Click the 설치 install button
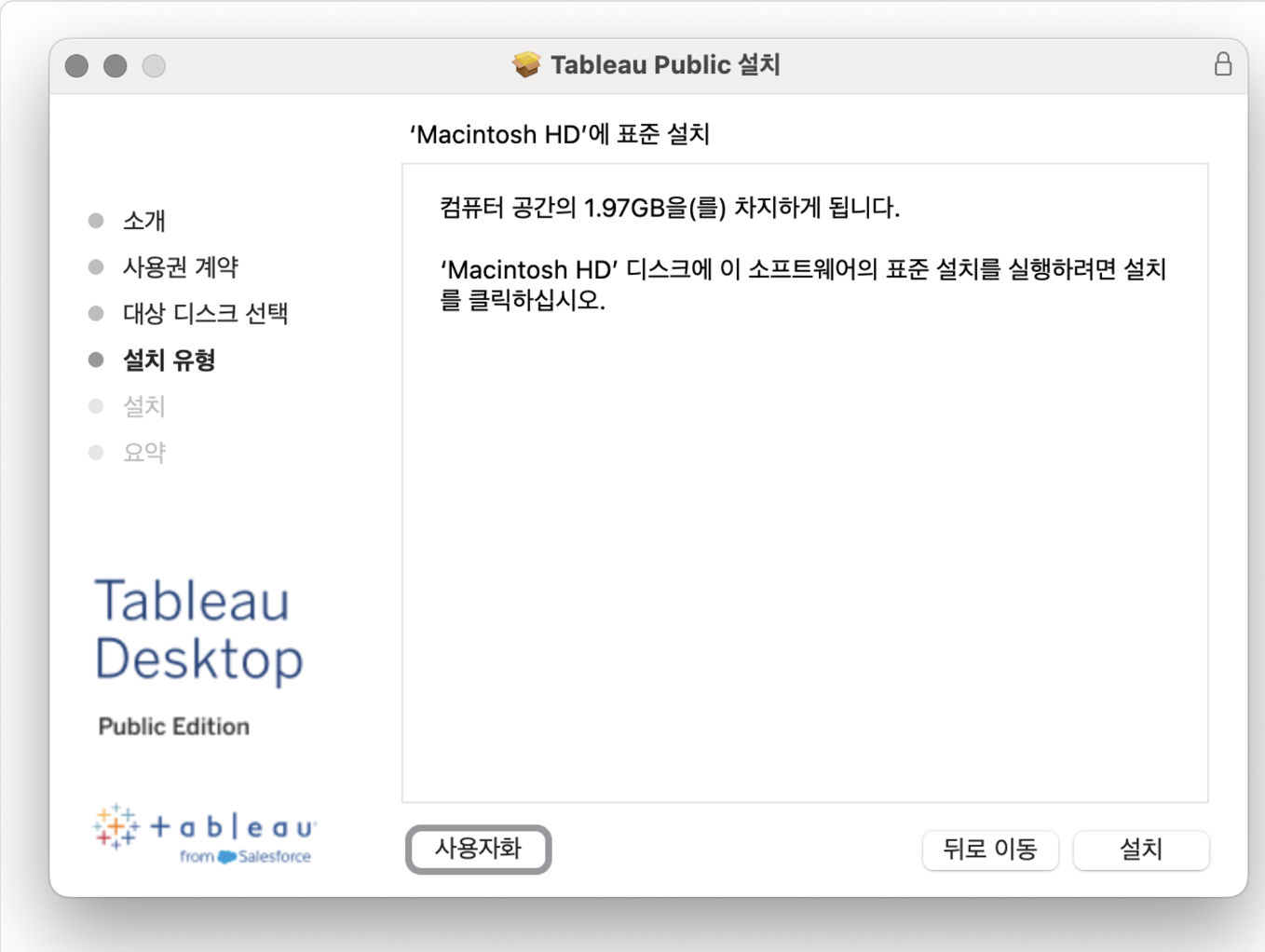Screen dimensions: 1265x952 [1141, 850]
